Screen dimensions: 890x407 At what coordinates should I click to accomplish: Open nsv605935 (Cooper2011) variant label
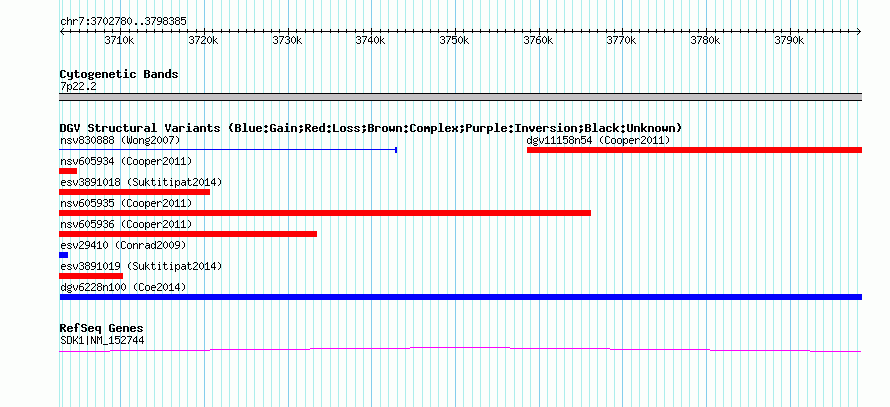coord(126,203)
